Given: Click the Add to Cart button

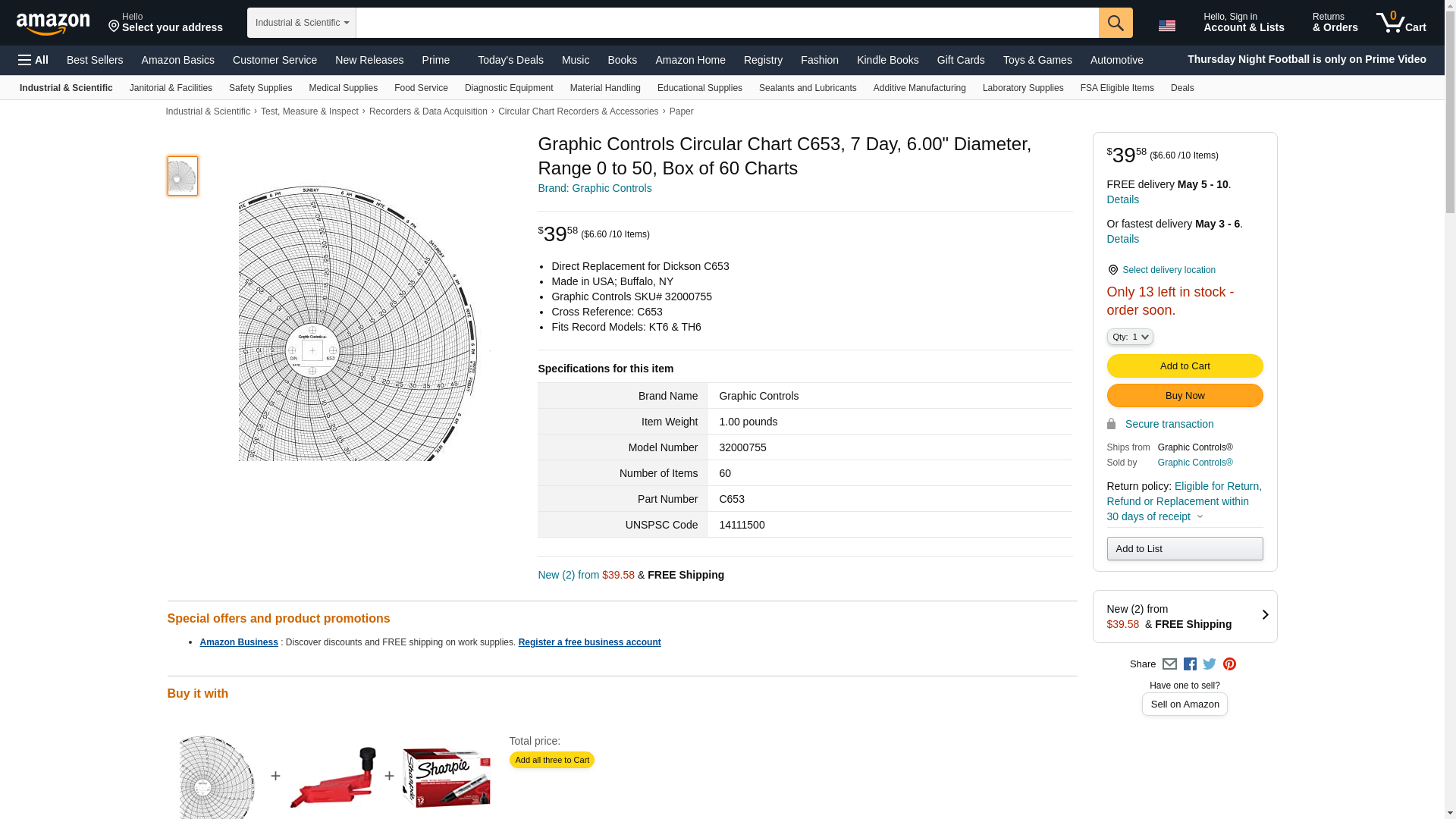Looking at the screenshot, I should (1185, 366).
